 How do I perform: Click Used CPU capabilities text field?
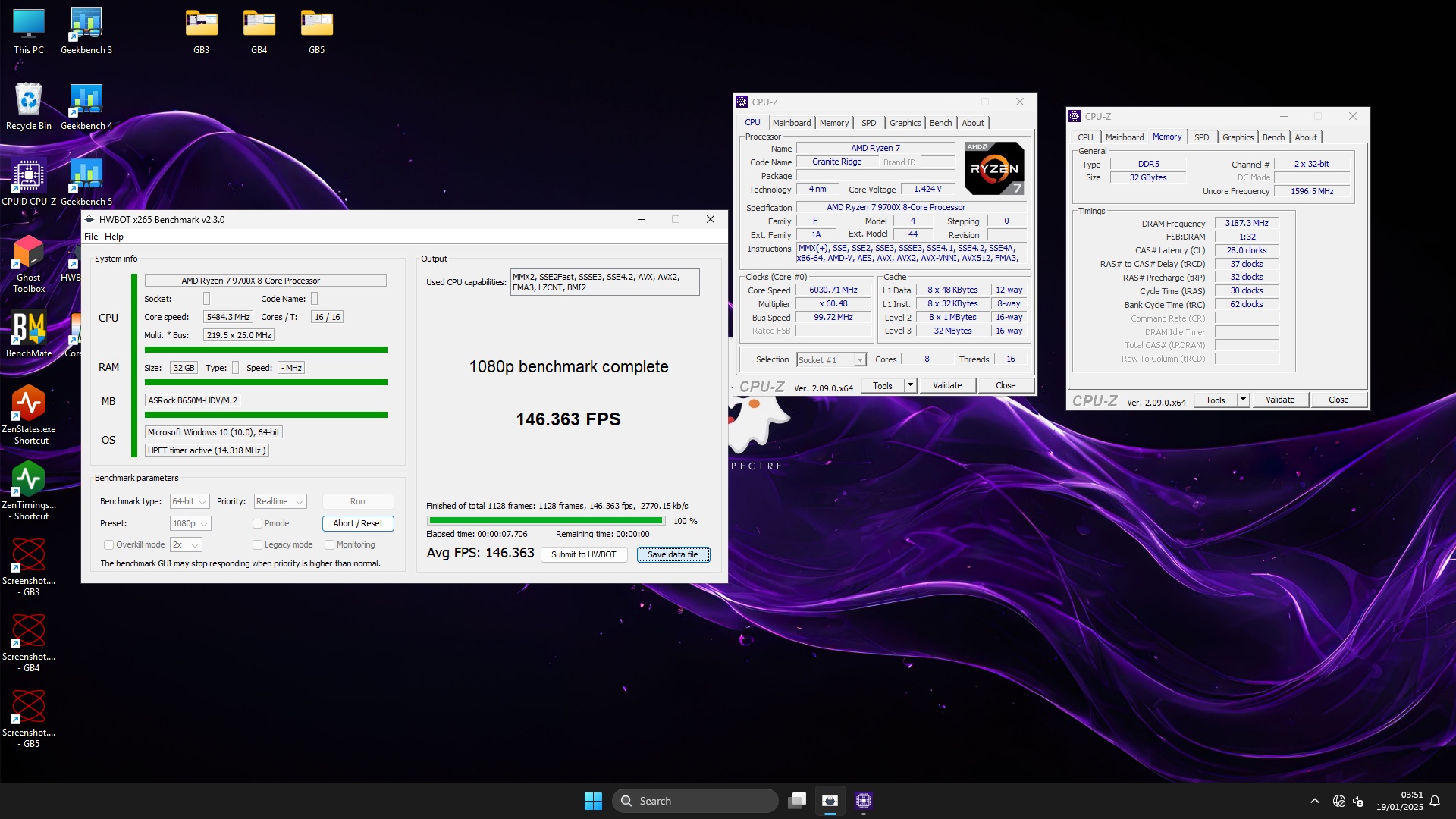[604, 282]
